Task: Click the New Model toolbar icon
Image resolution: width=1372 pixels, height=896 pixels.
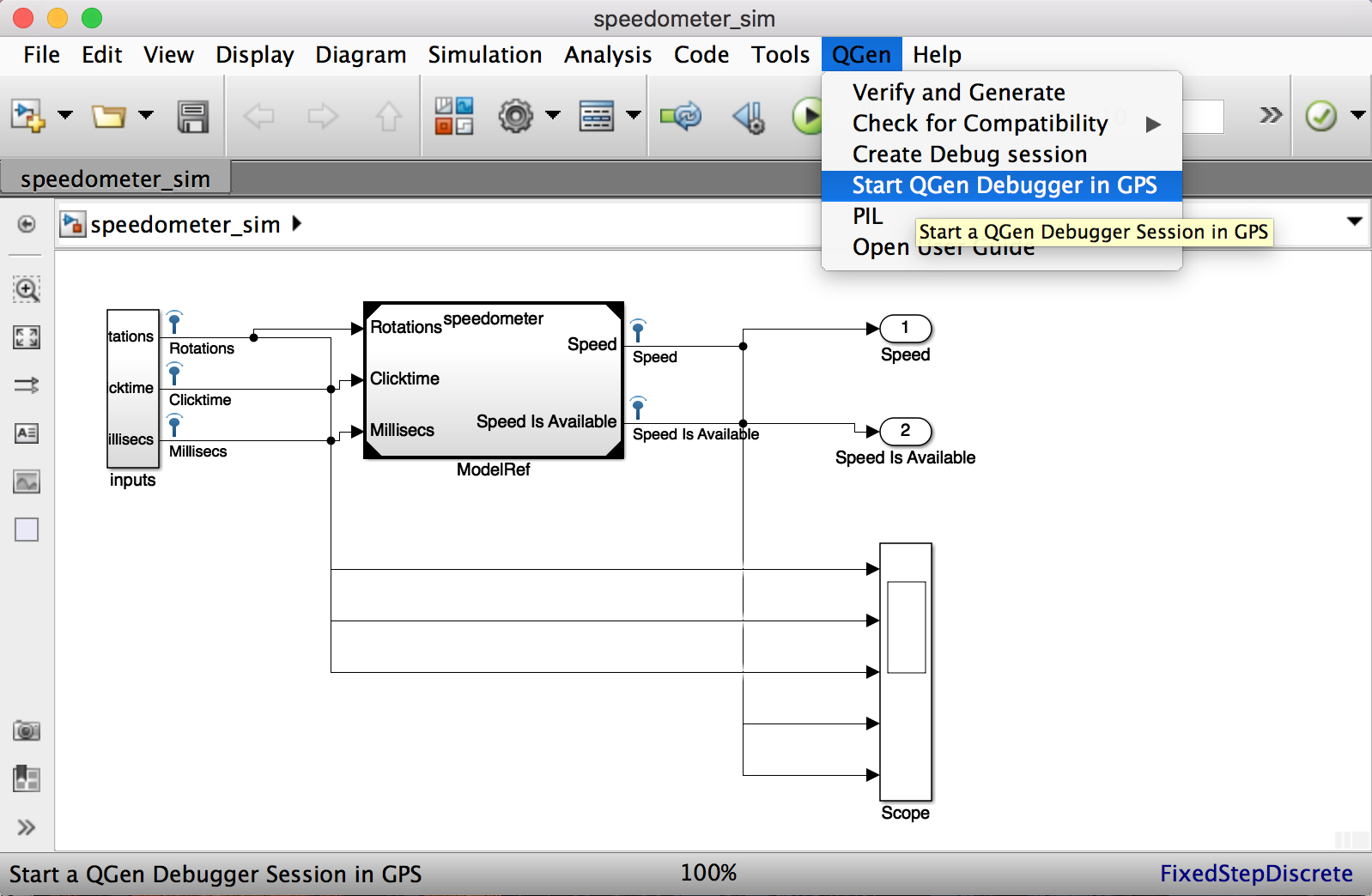Action: click(27, 115)
